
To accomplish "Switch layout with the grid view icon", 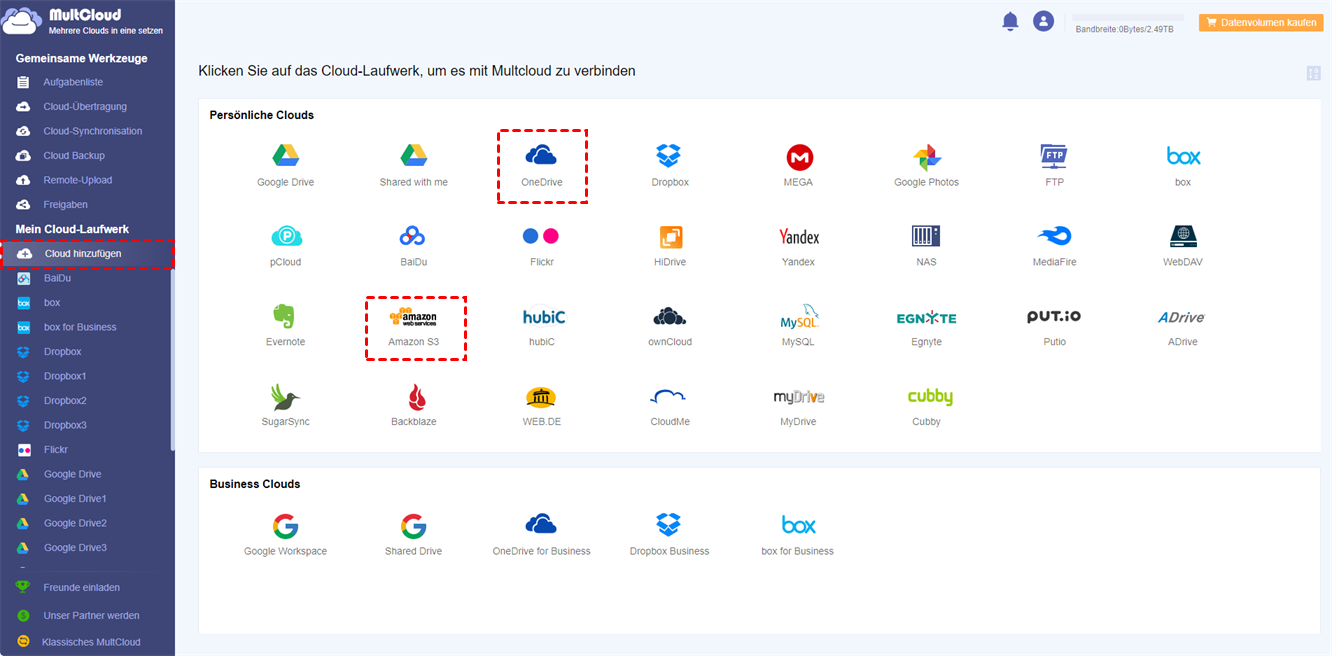I will coord(1313,73).
